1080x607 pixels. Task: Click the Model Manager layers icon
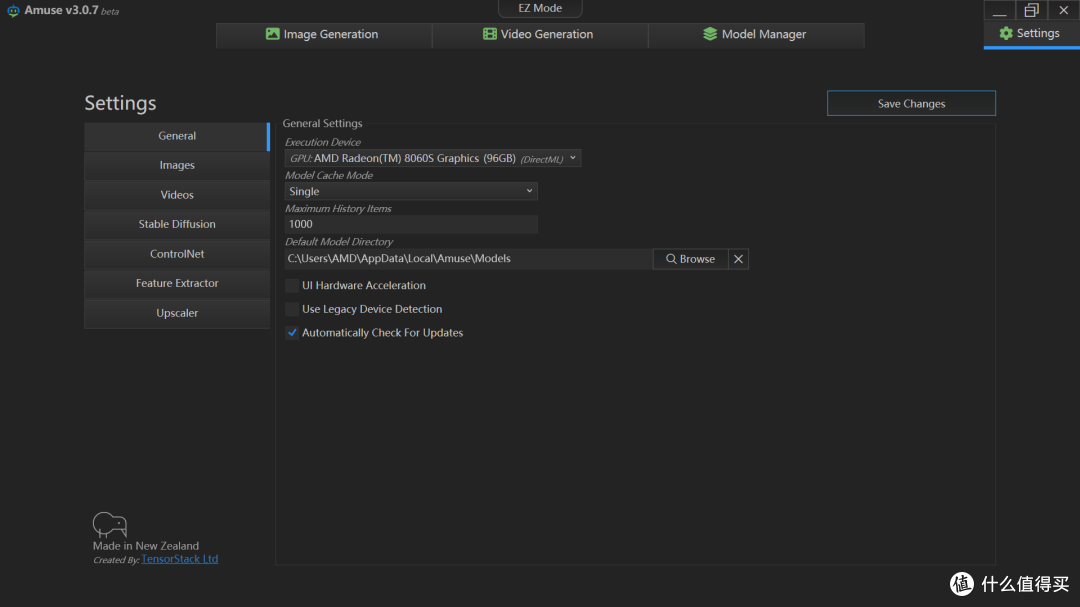coord(710,34)
